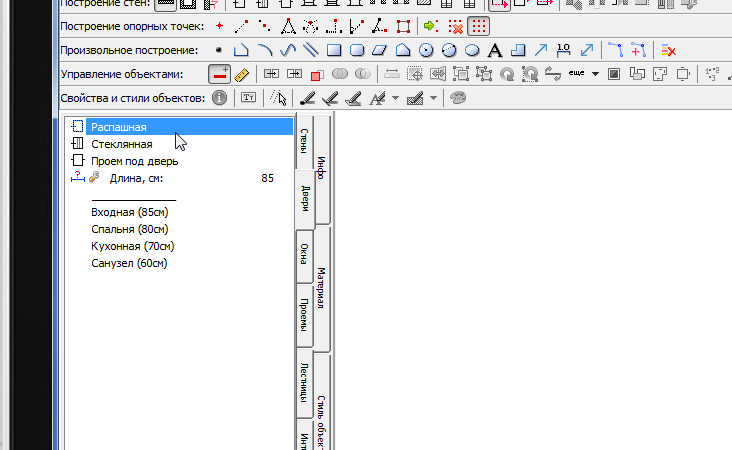Select Входная (85см) door preset
This screenshot has height=450, width=732.
[129, 212]
